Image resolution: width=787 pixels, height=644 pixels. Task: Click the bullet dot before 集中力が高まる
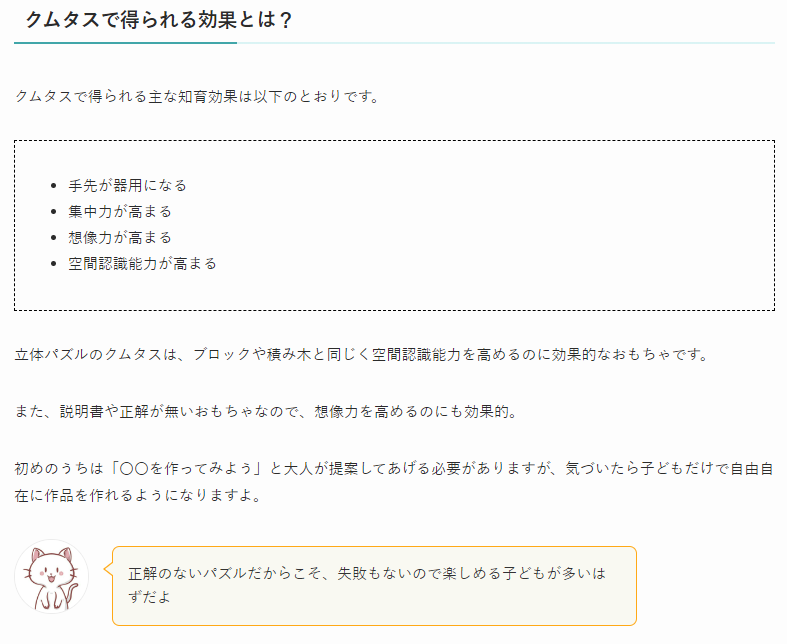54,212
